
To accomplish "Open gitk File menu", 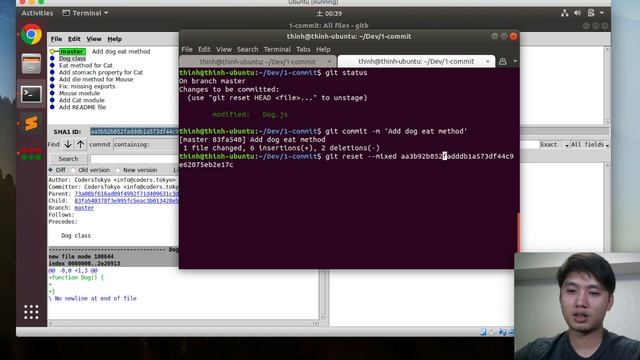I will 56,39.
